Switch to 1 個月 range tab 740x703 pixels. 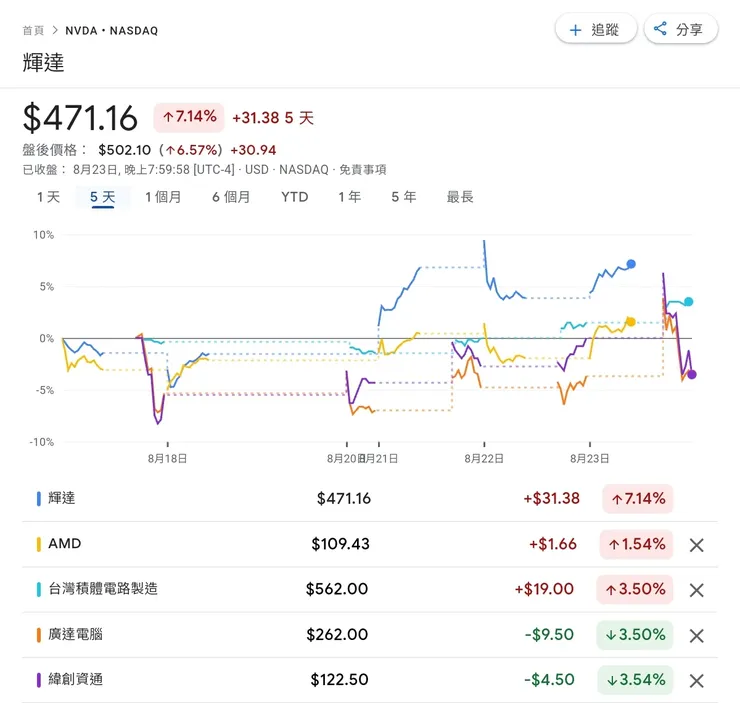pos(163,197)
